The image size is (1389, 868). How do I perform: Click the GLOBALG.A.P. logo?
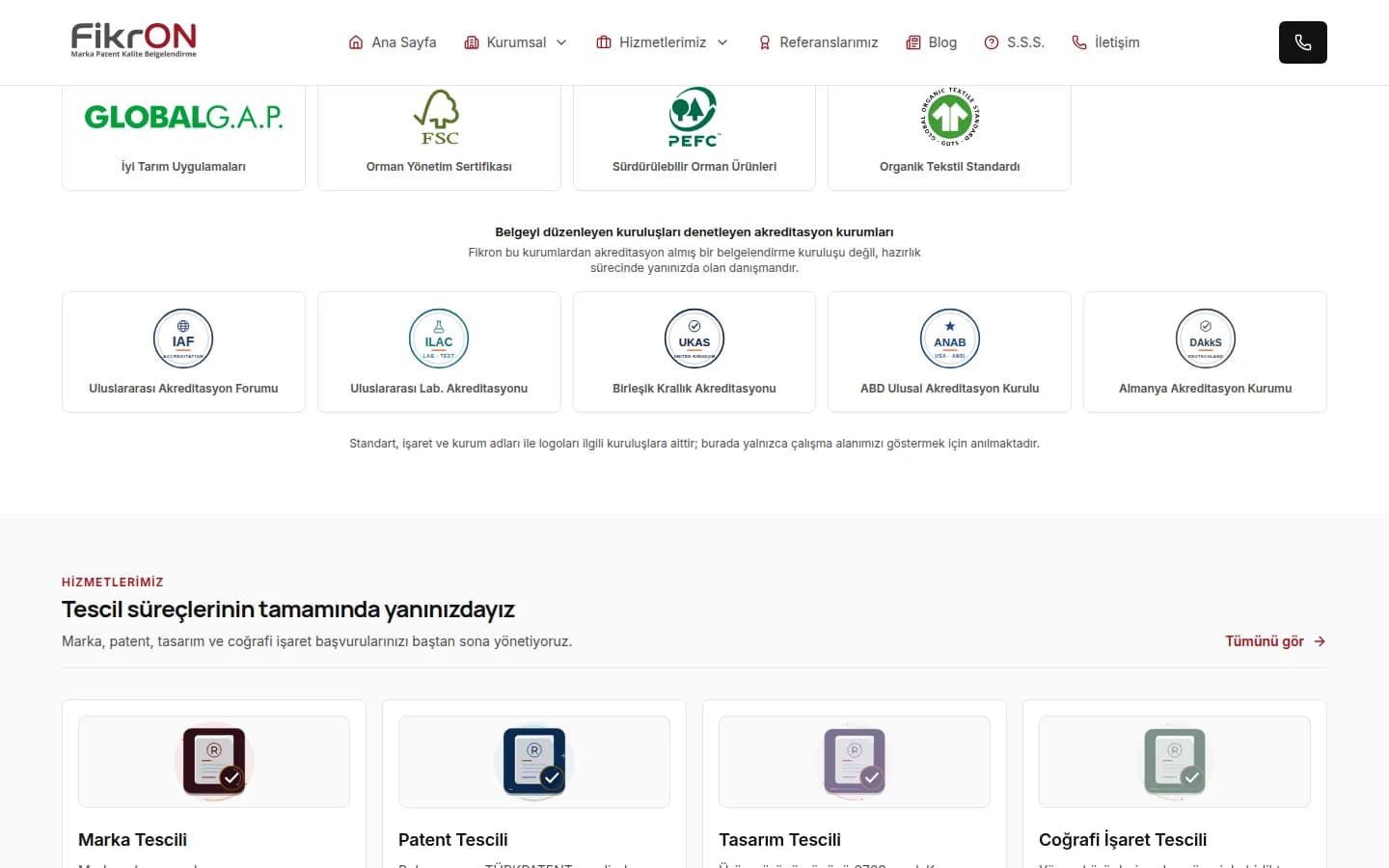pyautogui.click(x=183, y=117)
